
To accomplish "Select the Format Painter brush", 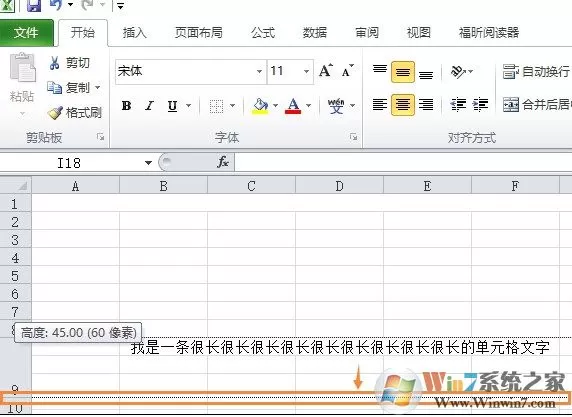I will (x=55, y=113).
